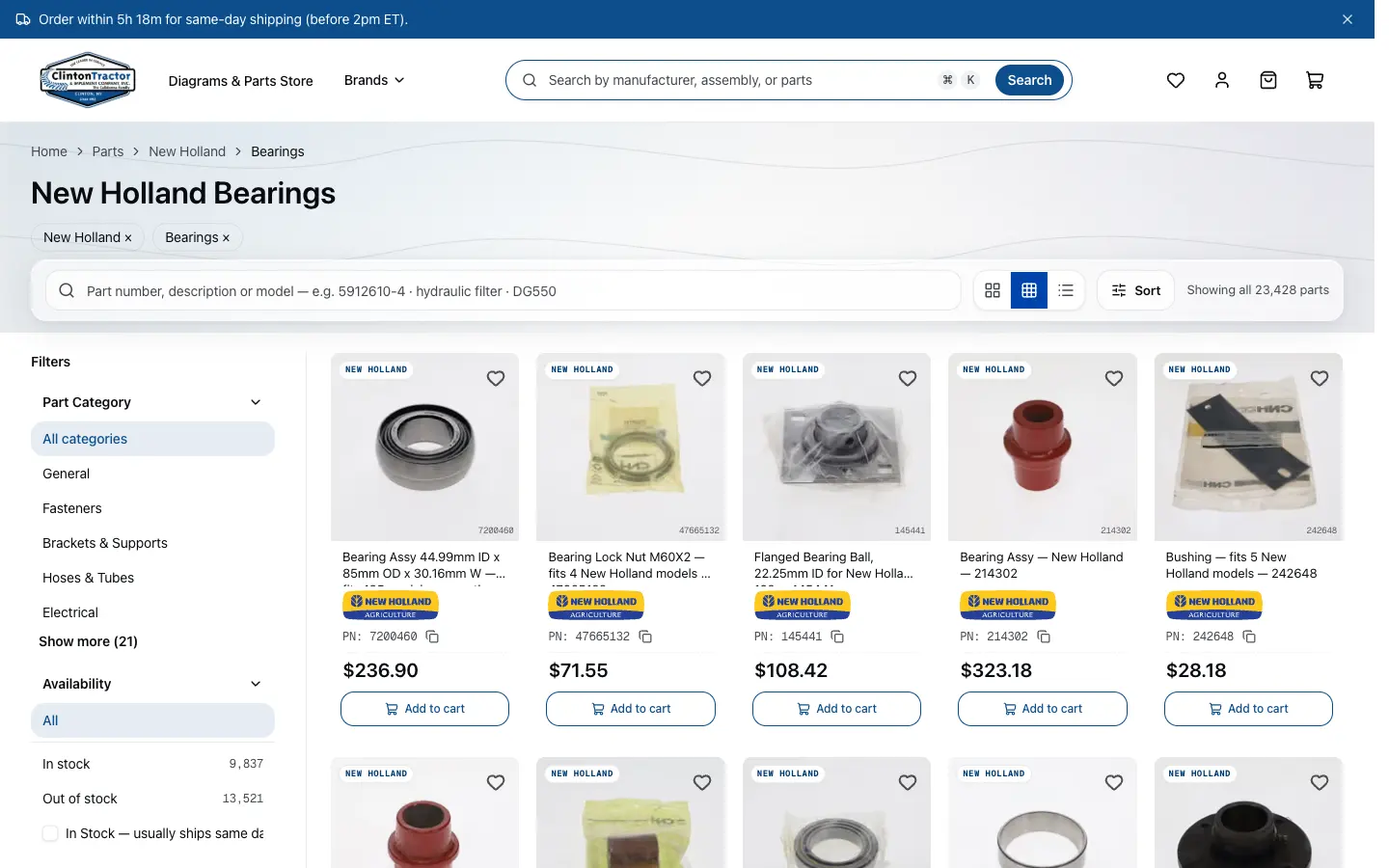
Task: Open the Bearing Lock Nut 47665132 product image
Action: [x=631, y=448]
